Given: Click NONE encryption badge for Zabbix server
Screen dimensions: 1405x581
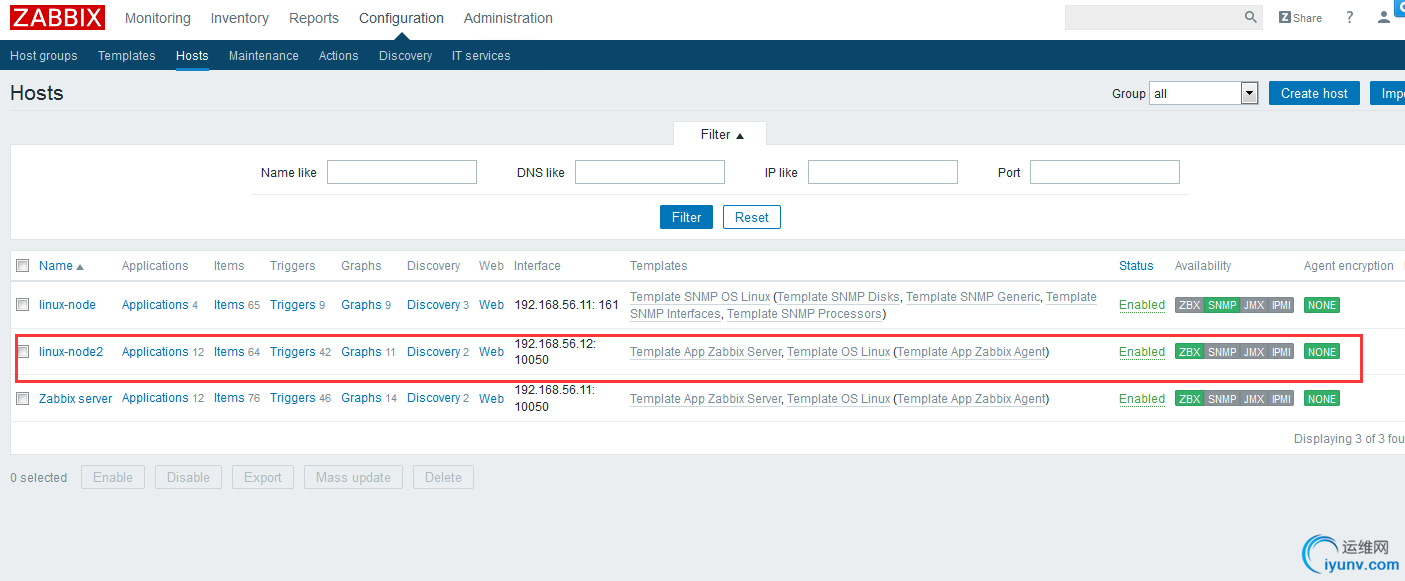Looking at the screenshot, I should tap(1322, 399).
